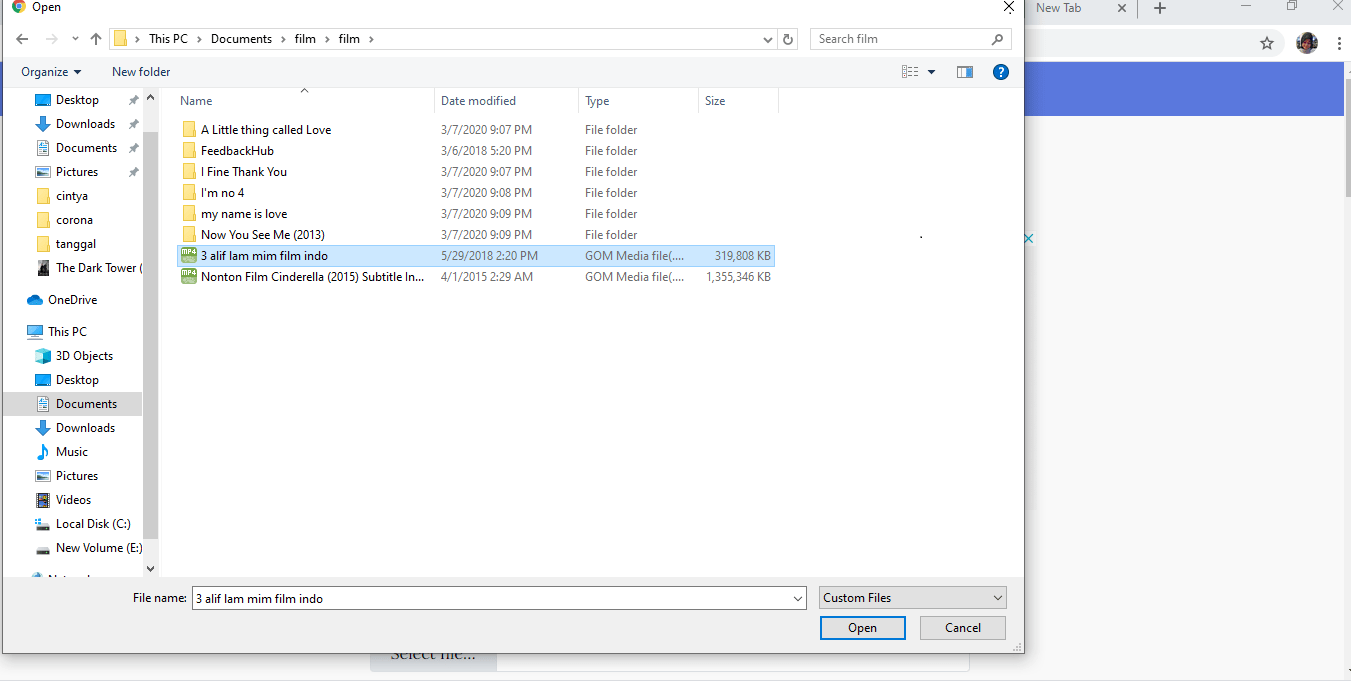
Task: Expand the Organize dropdown
Action: click(50, 71)
